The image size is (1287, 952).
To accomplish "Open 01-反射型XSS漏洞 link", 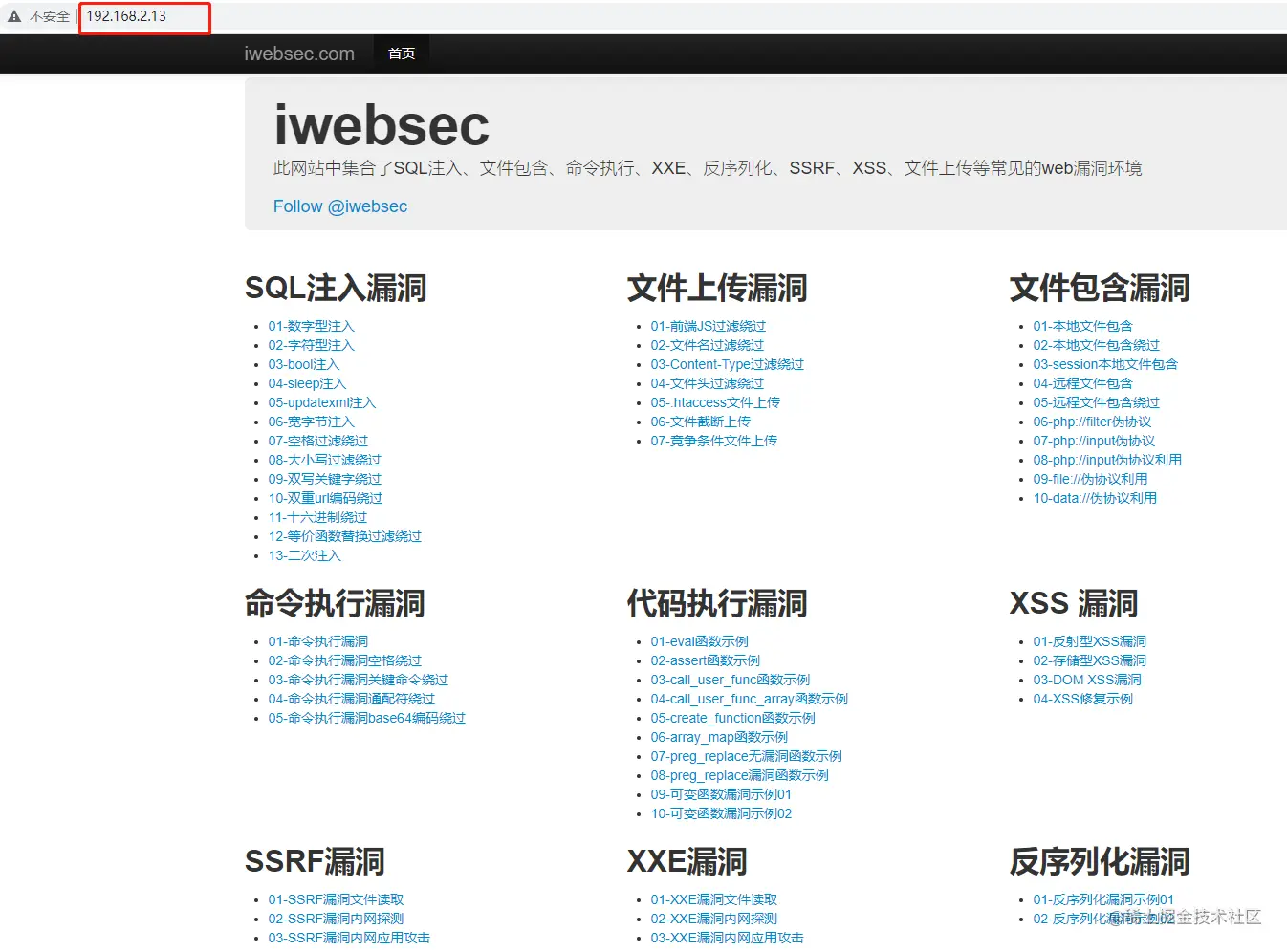I will pos(1090,641).
